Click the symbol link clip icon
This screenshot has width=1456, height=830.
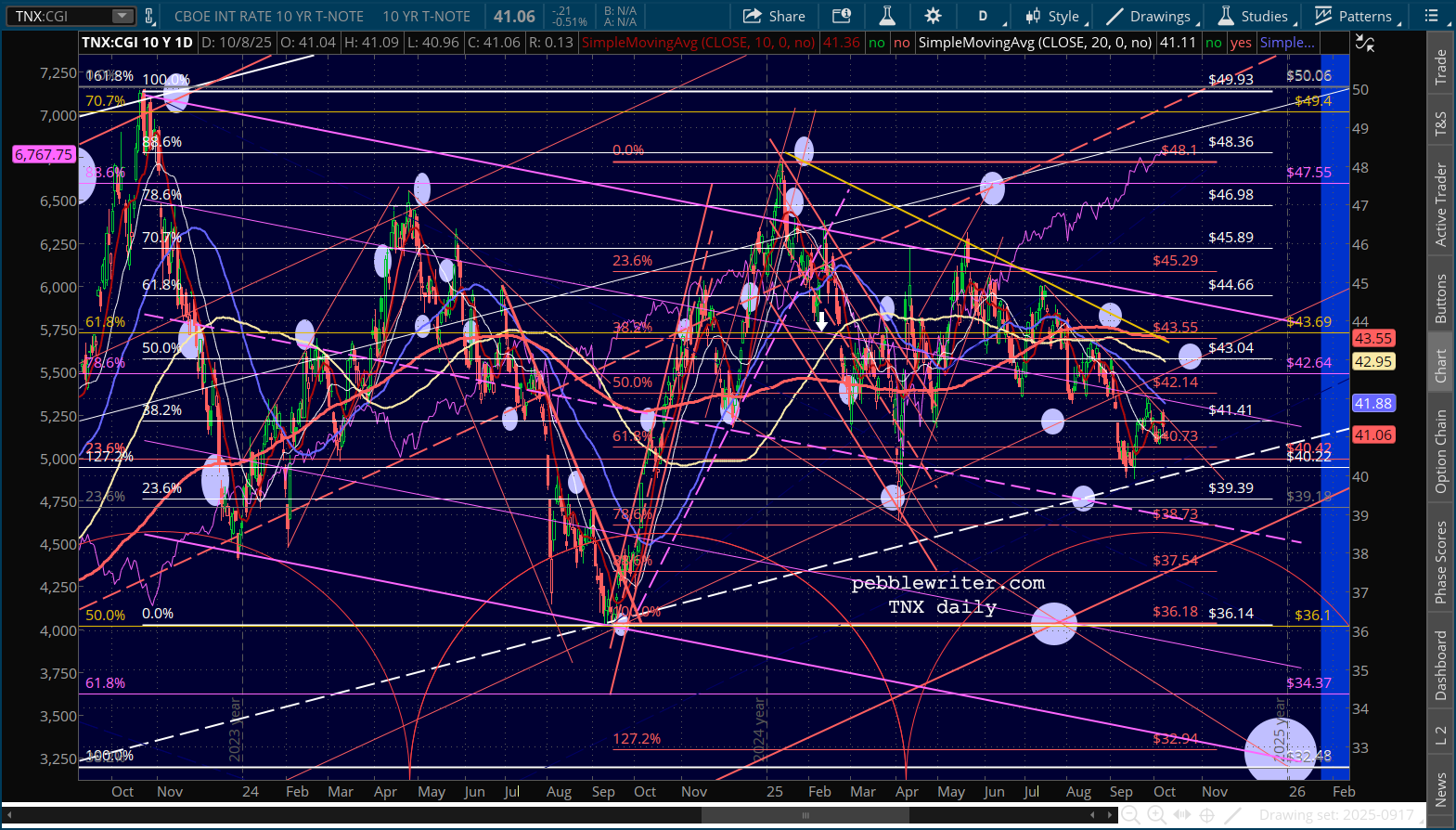(x=149, y=16)
